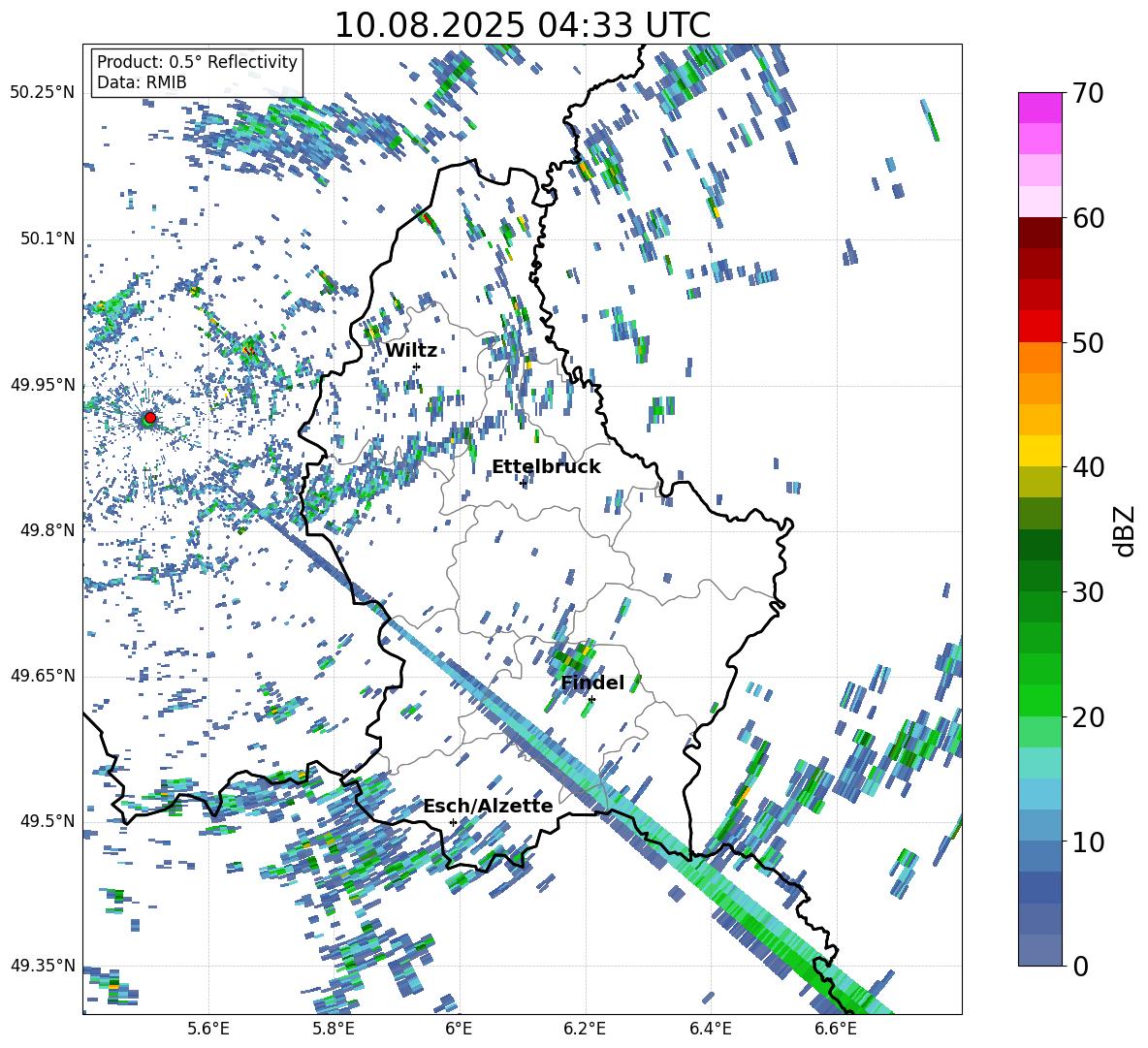Click the yellow swatch just above 40 dBZ

tap(1040, 451)
